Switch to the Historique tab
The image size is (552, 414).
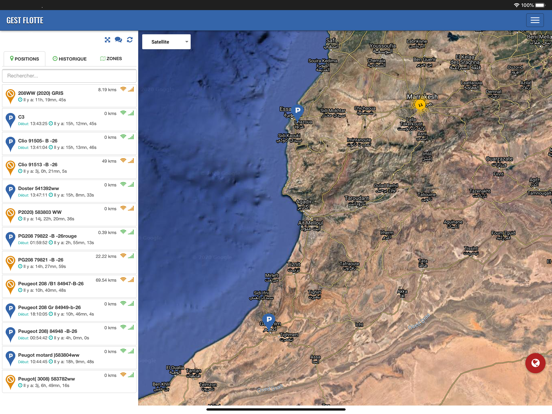click(x=69, y=59)
